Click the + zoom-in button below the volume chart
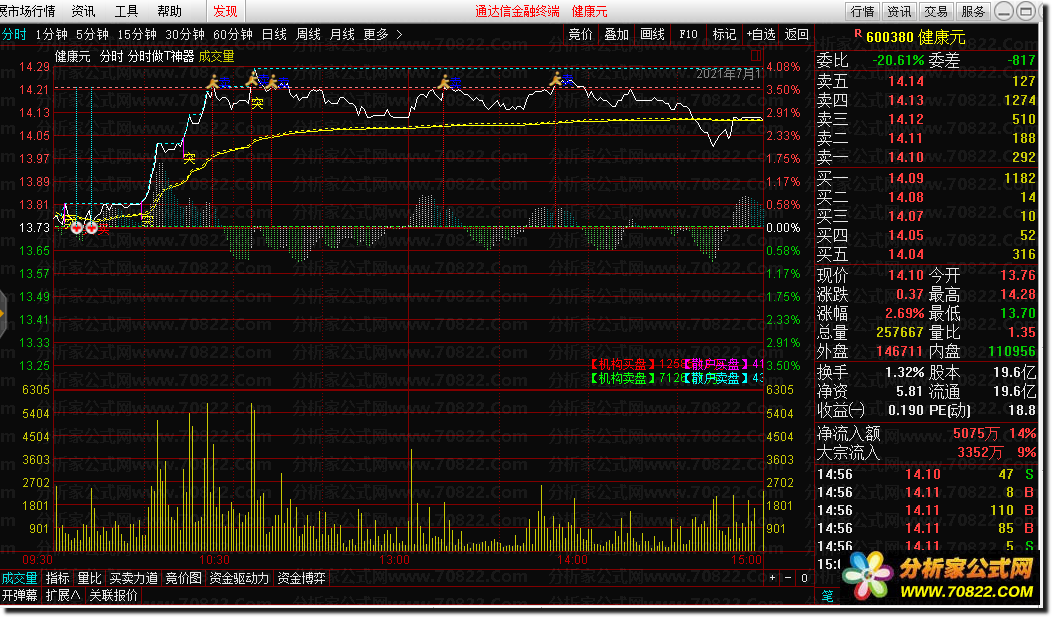This screenshot has width=1053, height=617. pyautogui.click(x=772, y=577)
